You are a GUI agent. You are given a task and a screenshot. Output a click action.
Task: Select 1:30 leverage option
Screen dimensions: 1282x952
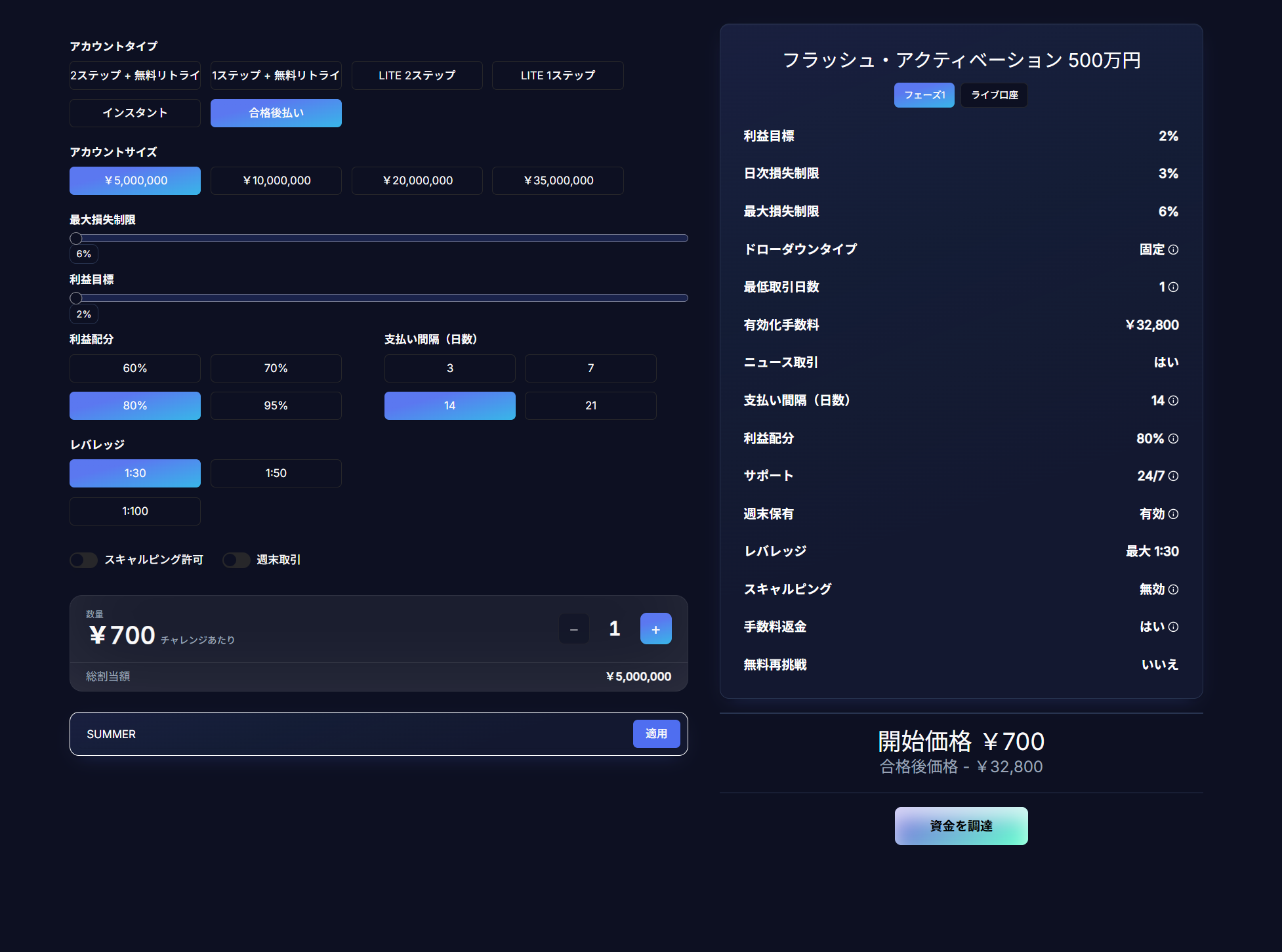(135, 473)
